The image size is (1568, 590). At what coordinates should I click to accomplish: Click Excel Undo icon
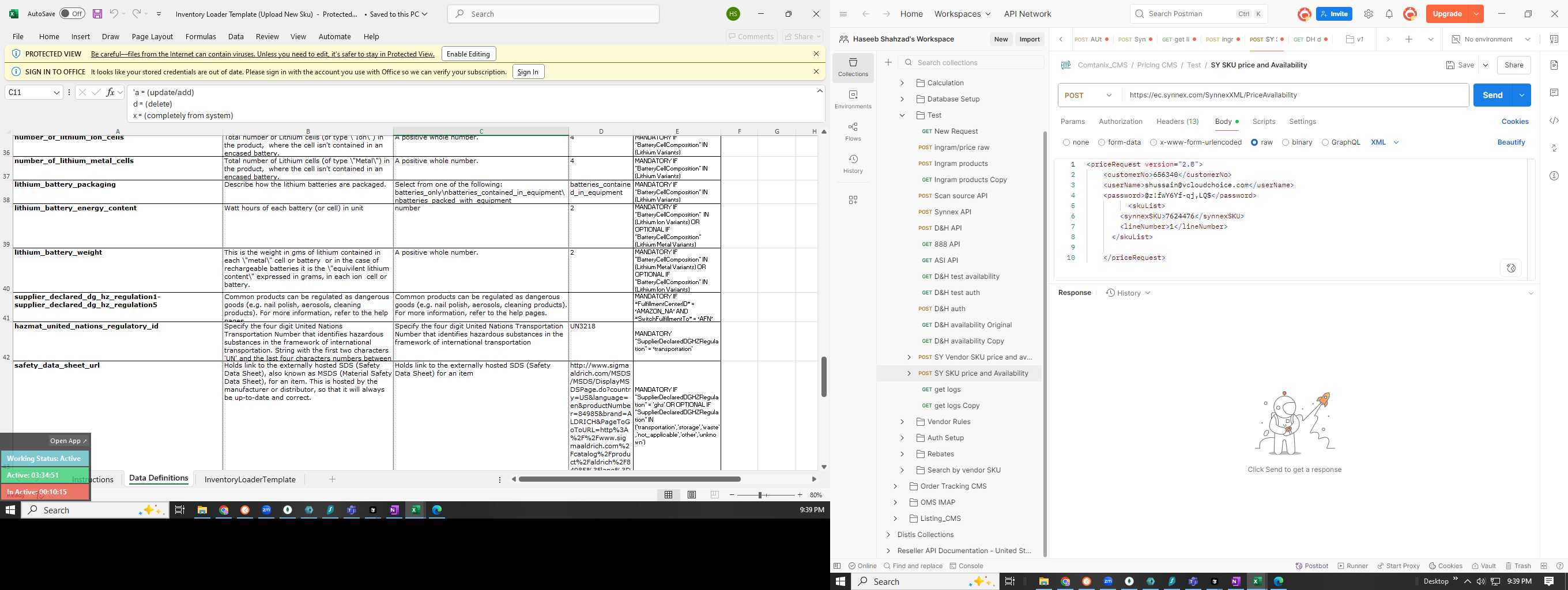click(x=114, y=13)
